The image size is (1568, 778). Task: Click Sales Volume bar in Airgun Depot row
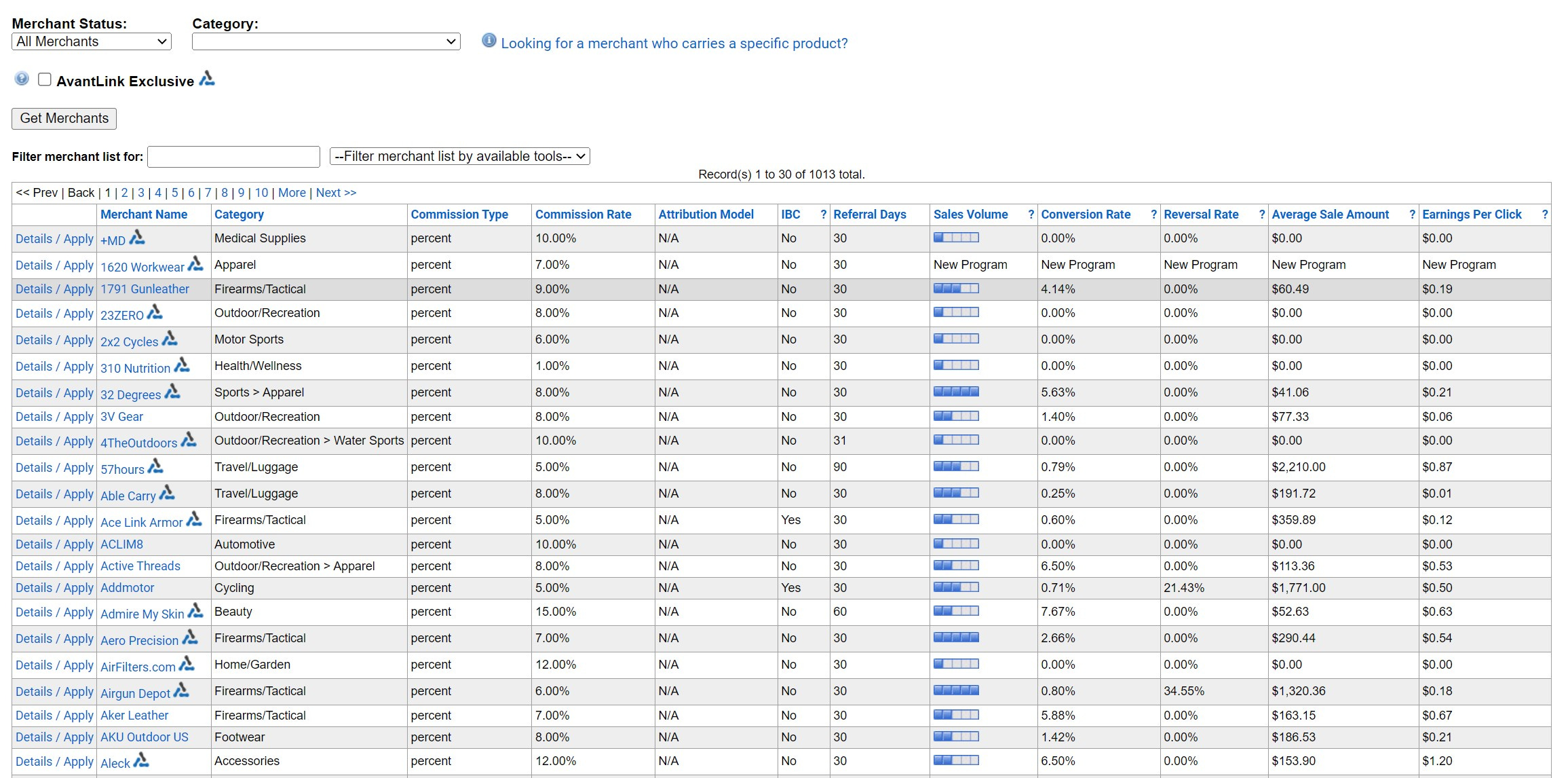tap(956, 690)
